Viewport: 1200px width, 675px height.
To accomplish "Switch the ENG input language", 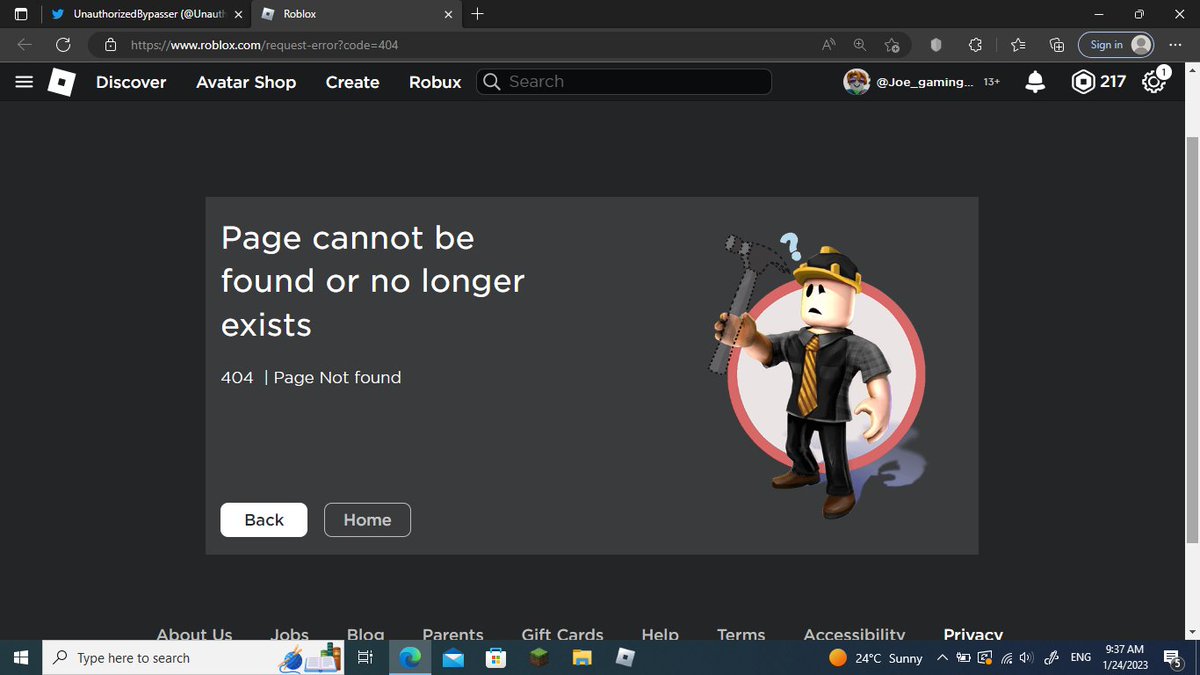I will 1080,658.
